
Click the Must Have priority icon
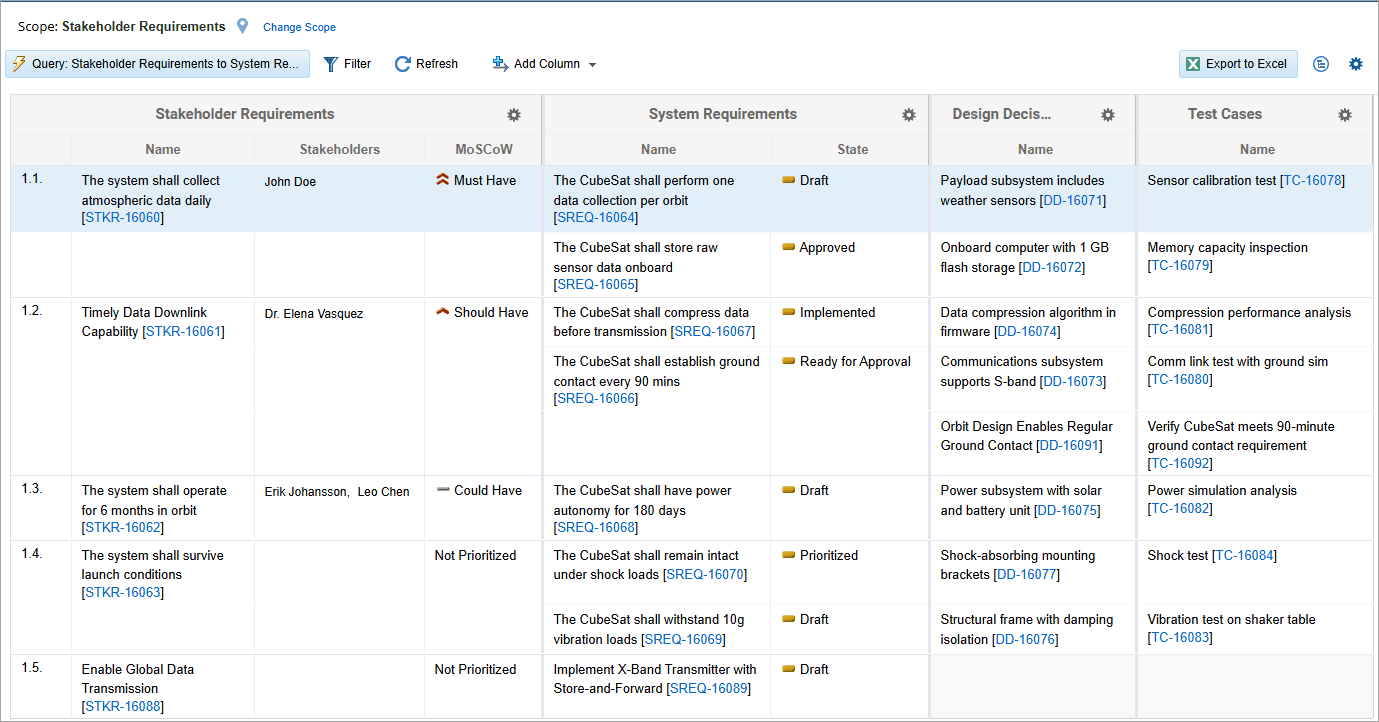click(443, 181)
